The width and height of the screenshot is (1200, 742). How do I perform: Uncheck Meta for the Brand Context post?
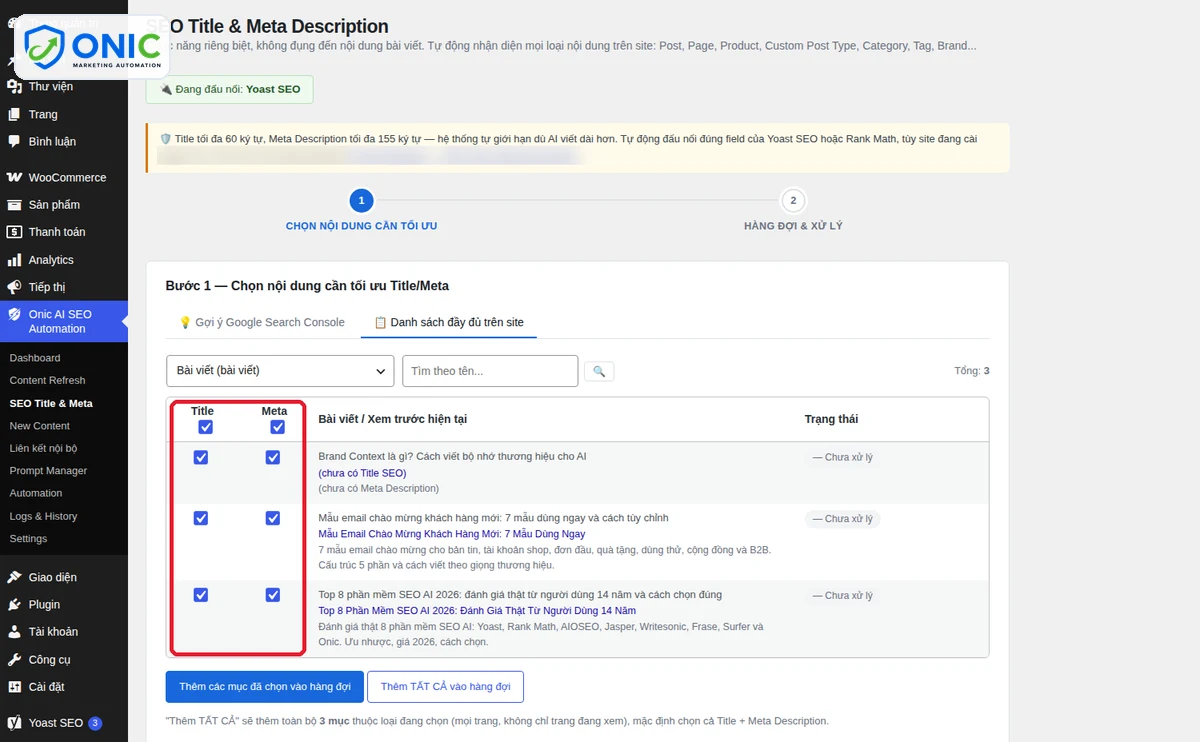click(273, 457)
